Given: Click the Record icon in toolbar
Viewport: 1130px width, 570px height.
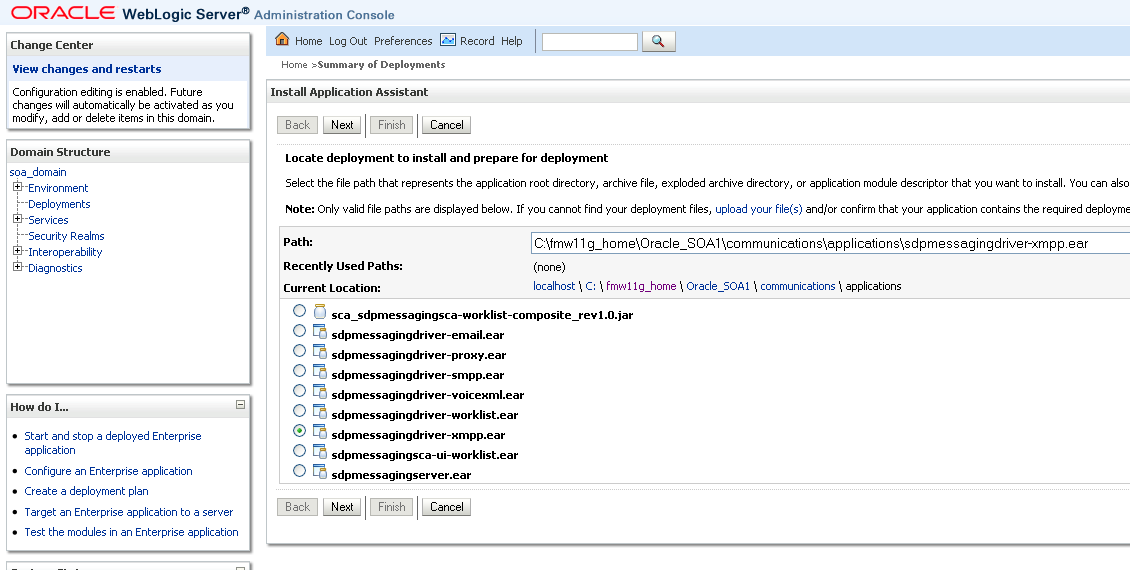Looking at the screenshot, I should [448, 40].
